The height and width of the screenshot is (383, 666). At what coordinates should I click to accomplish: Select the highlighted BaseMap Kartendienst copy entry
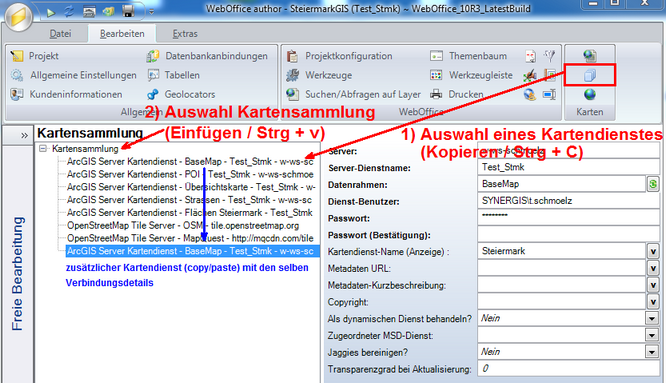(x=192, y=251)
